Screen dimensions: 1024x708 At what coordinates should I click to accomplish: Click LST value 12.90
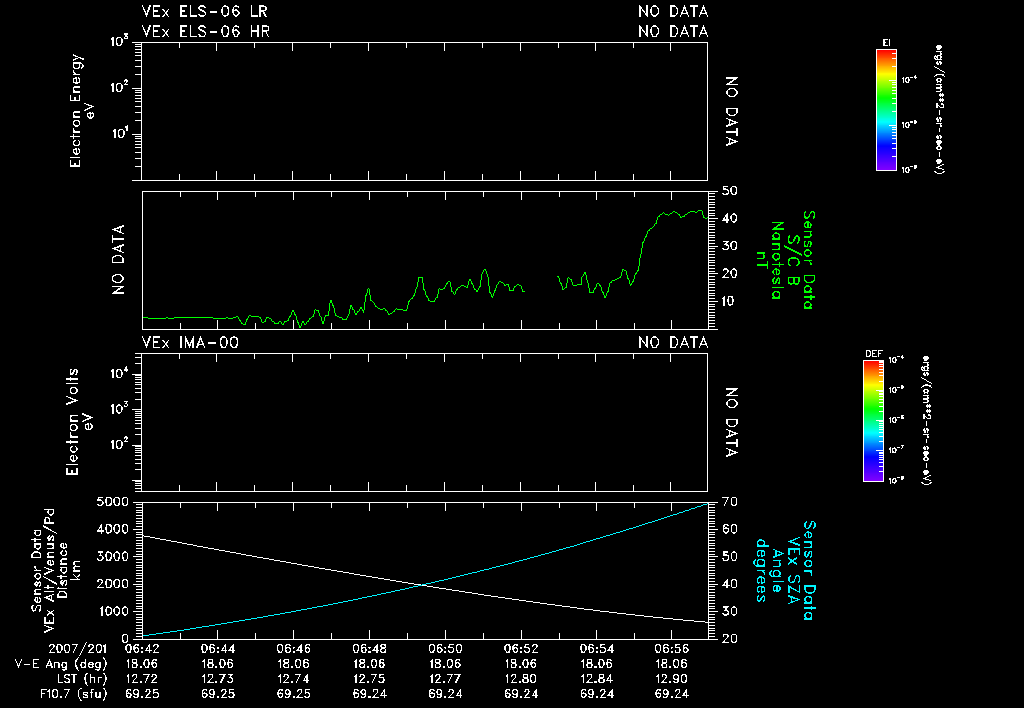(672, 679)
